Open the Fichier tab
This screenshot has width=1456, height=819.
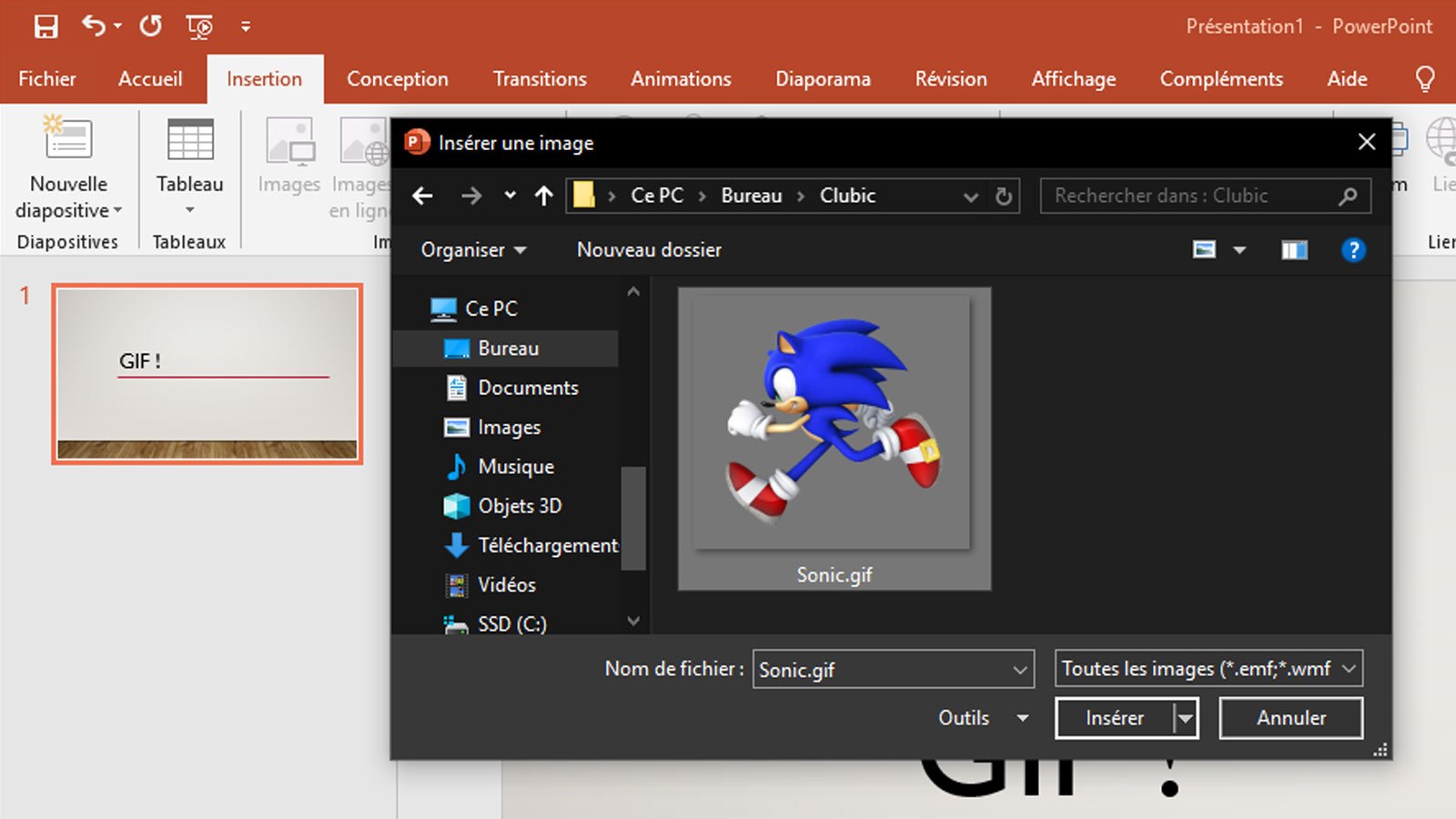coord(47,79)
